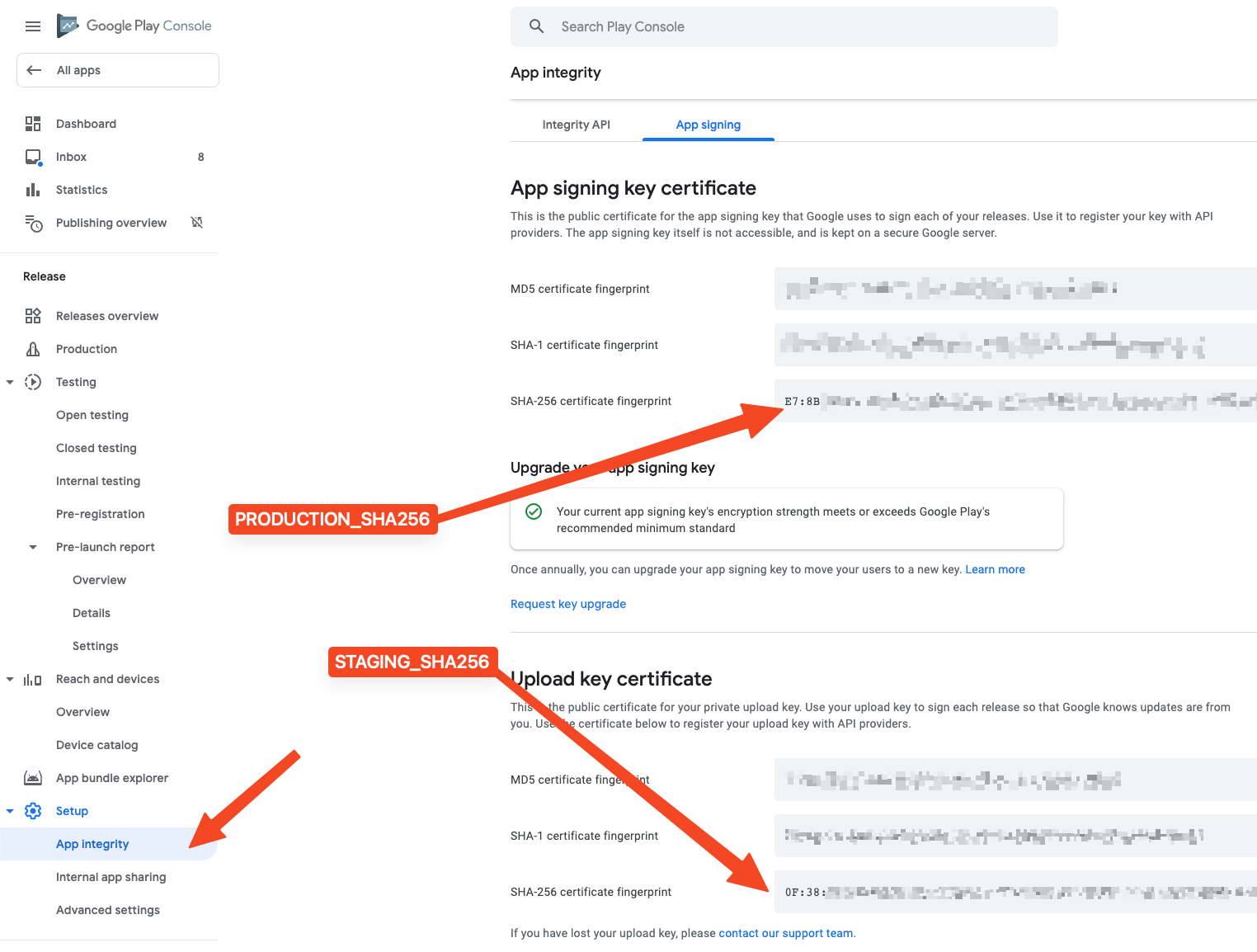
Task: Click the Request key upgrade link
Action: [x=567, y=604]
